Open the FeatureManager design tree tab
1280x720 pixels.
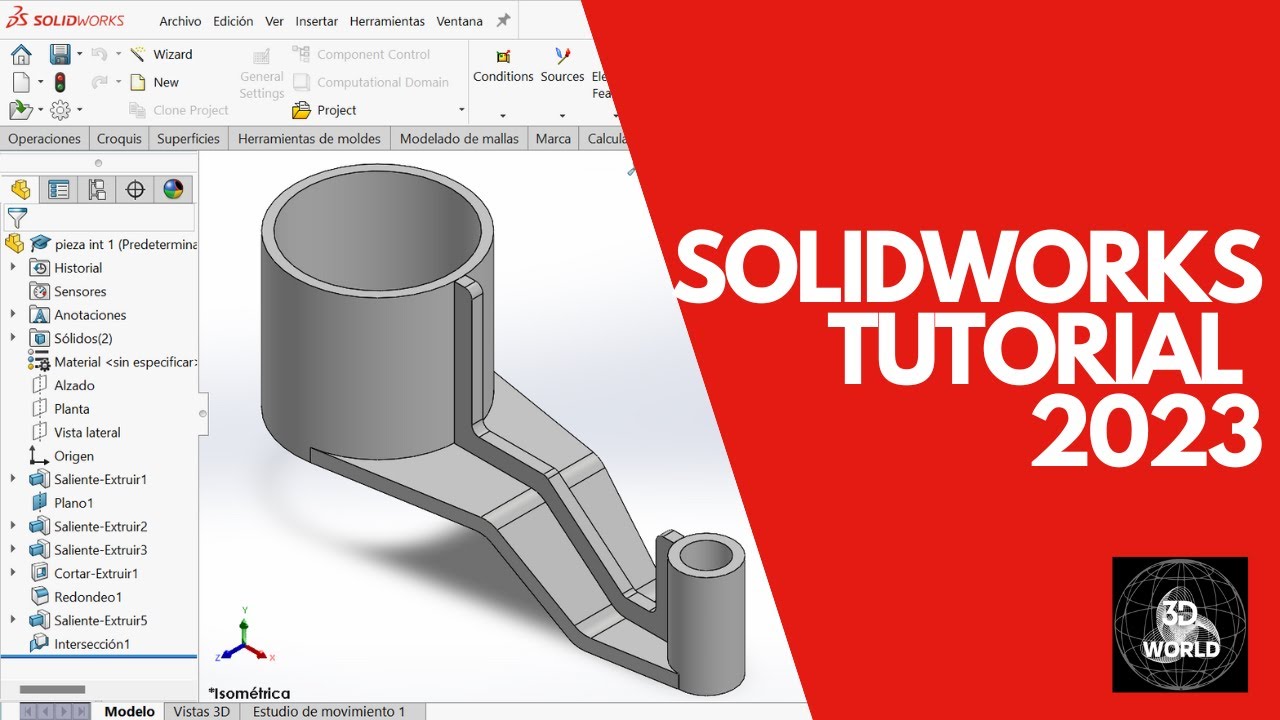pyautogui.click(x=20, y=189)
